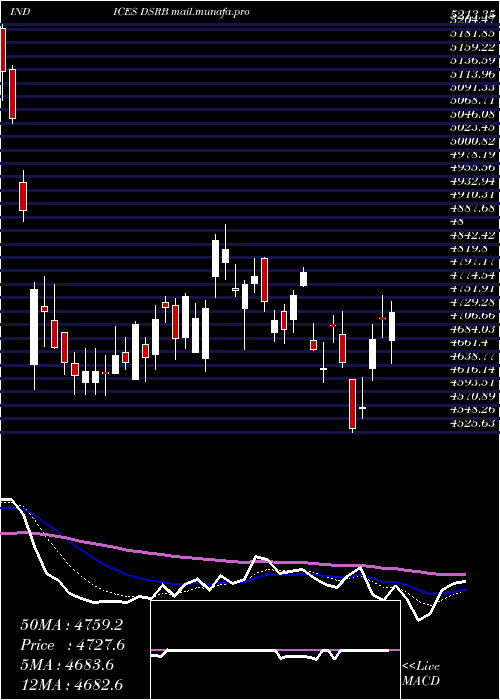The height and width of the screenshot is (700, 500).
Task: Click the ICES DSRB mail.munafa.pro title text
Action: 181,12
